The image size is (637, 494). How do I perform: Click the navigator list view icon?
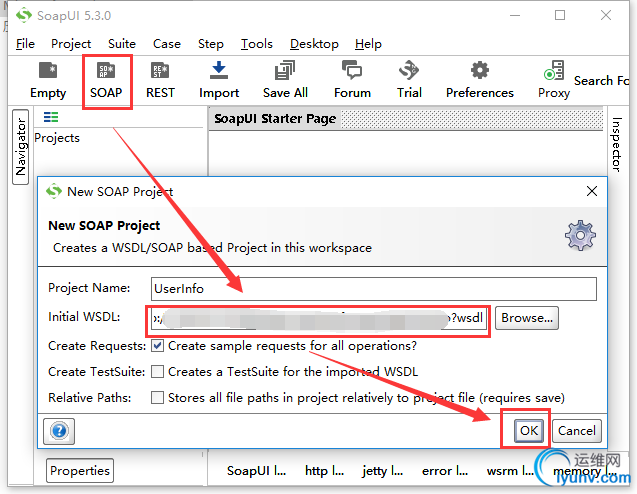[51, 117]
